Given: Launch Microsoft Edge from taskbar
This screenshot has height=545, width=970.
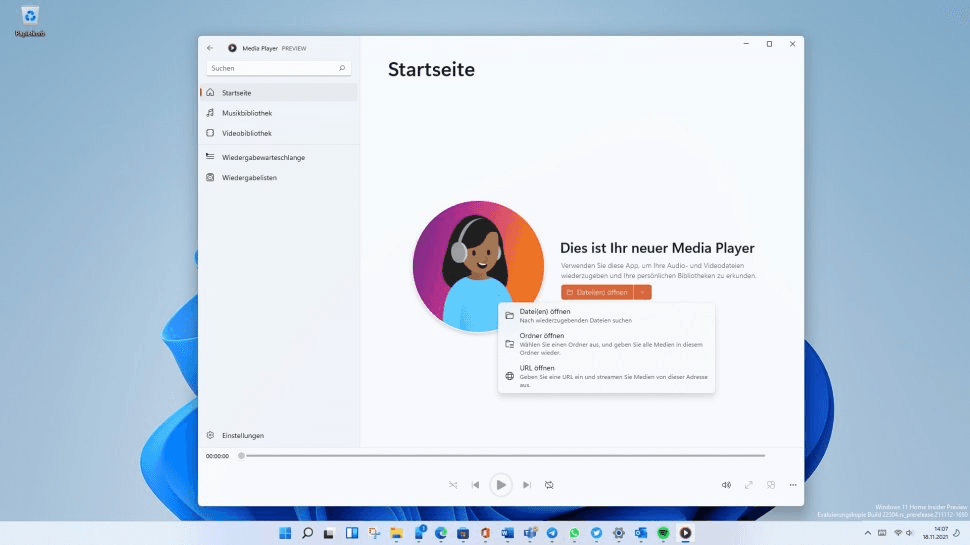Looking at the screenshot, I should (x=441, y=533).
